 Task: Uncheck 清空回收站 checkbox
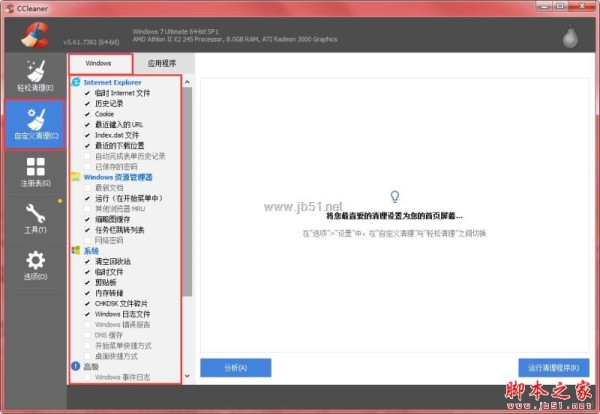(88, 261)
